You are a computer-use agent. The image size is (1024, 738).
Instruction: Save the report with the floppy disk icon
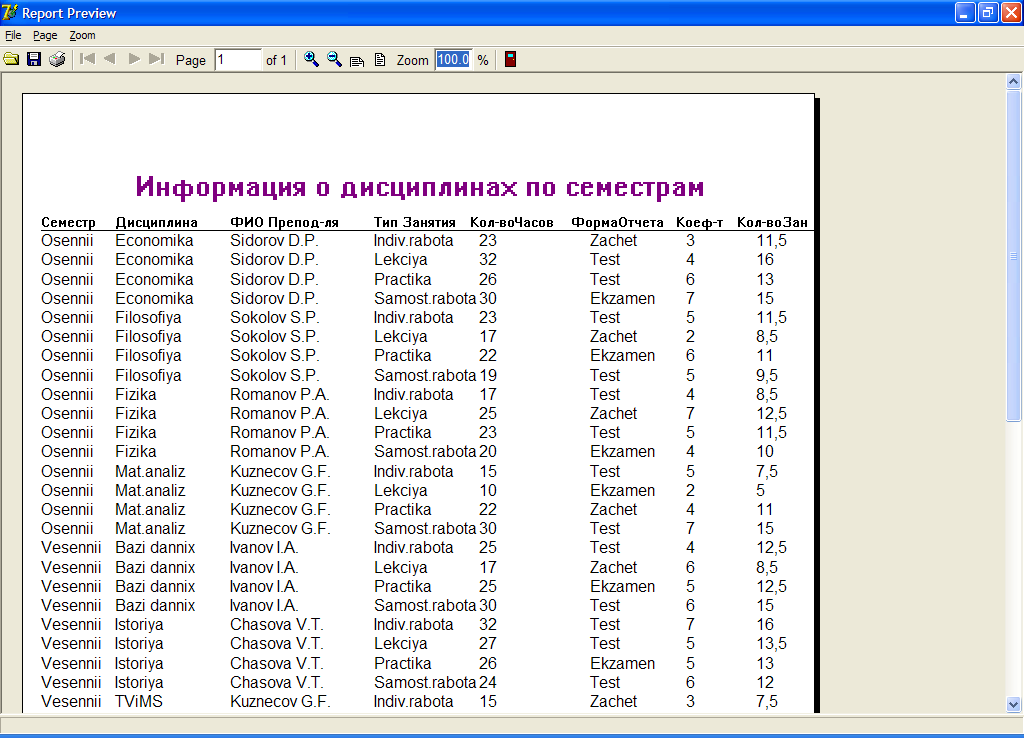click(34, 59)
